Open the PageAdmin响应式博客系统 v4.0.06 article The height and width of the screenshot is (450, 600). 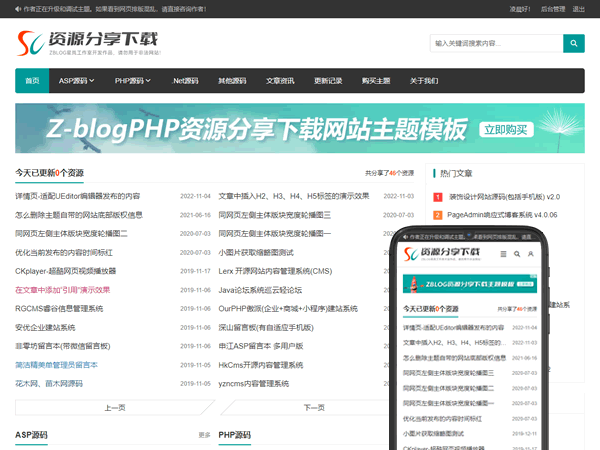[502, 214]
